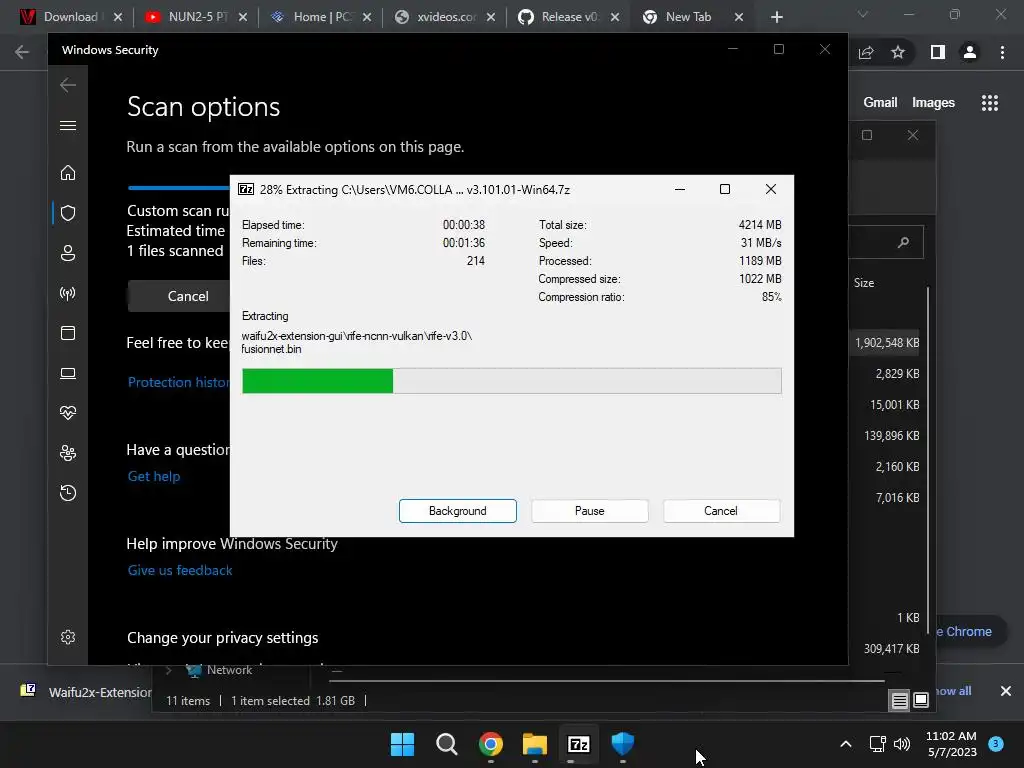Show hidden system tray icons chevron
The height and width of the screenshot is (768, 1024).
click(x=846, y=744)
